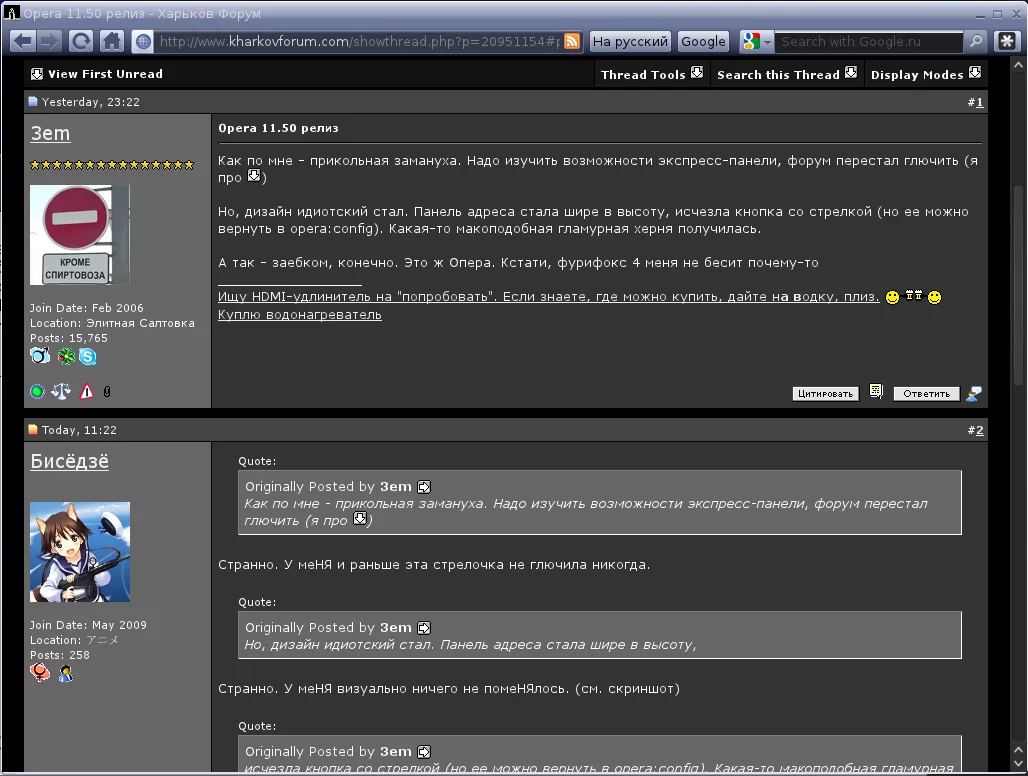Click the Google toolbar button
The image size is (1028, 776).
coord(703,41)
